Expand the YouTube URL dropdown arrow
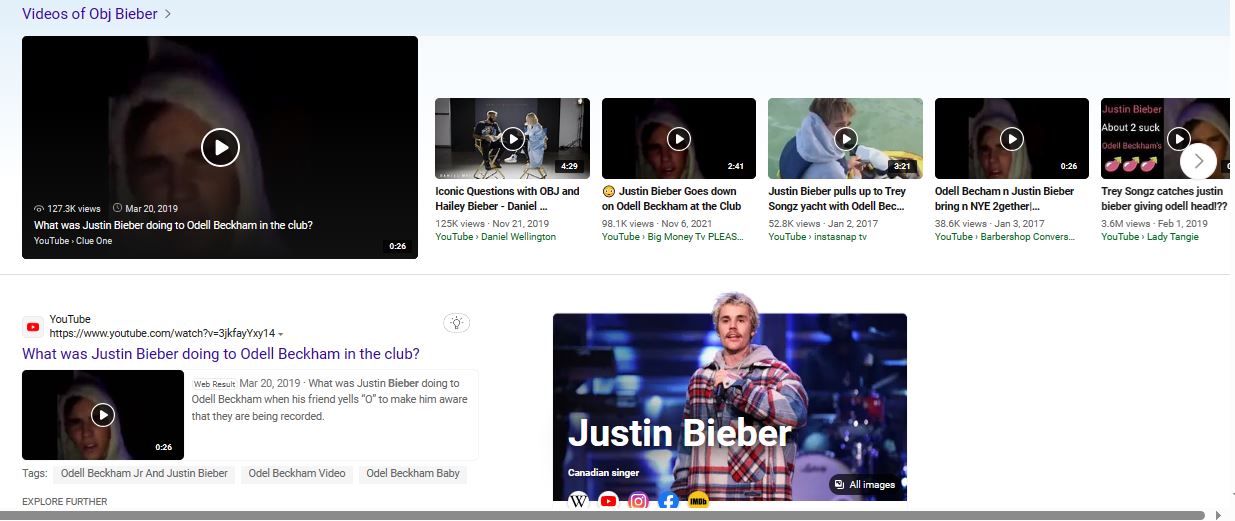1235x521 pixels. tap(281, 334)
